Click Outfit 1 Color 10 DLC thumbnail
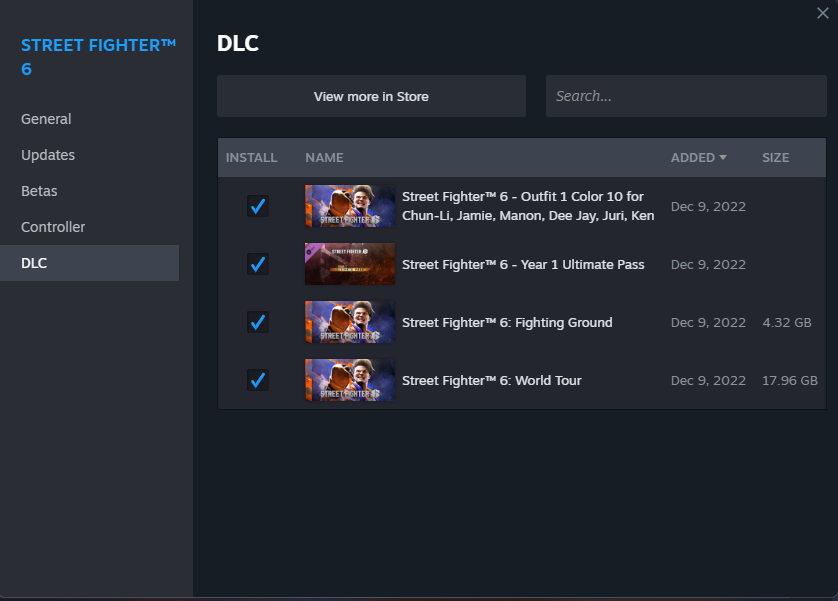The image size is (838, 601). [x=350, y=206]
